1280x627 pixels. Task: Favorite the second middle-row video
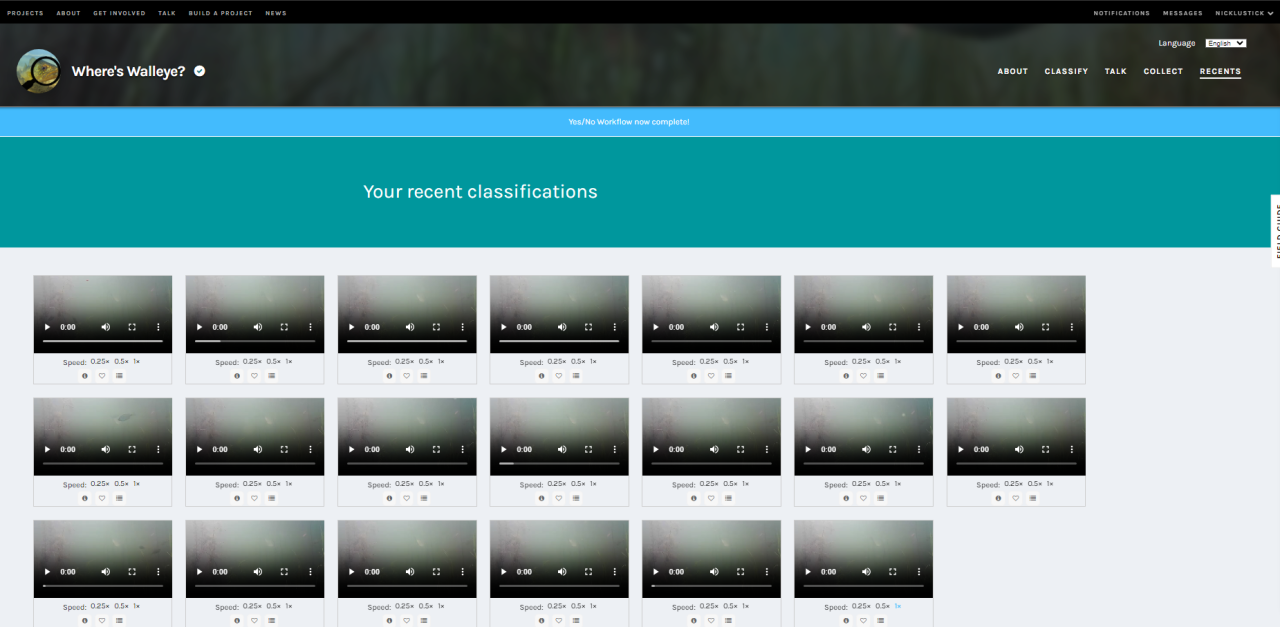click(x=254, y=498)
